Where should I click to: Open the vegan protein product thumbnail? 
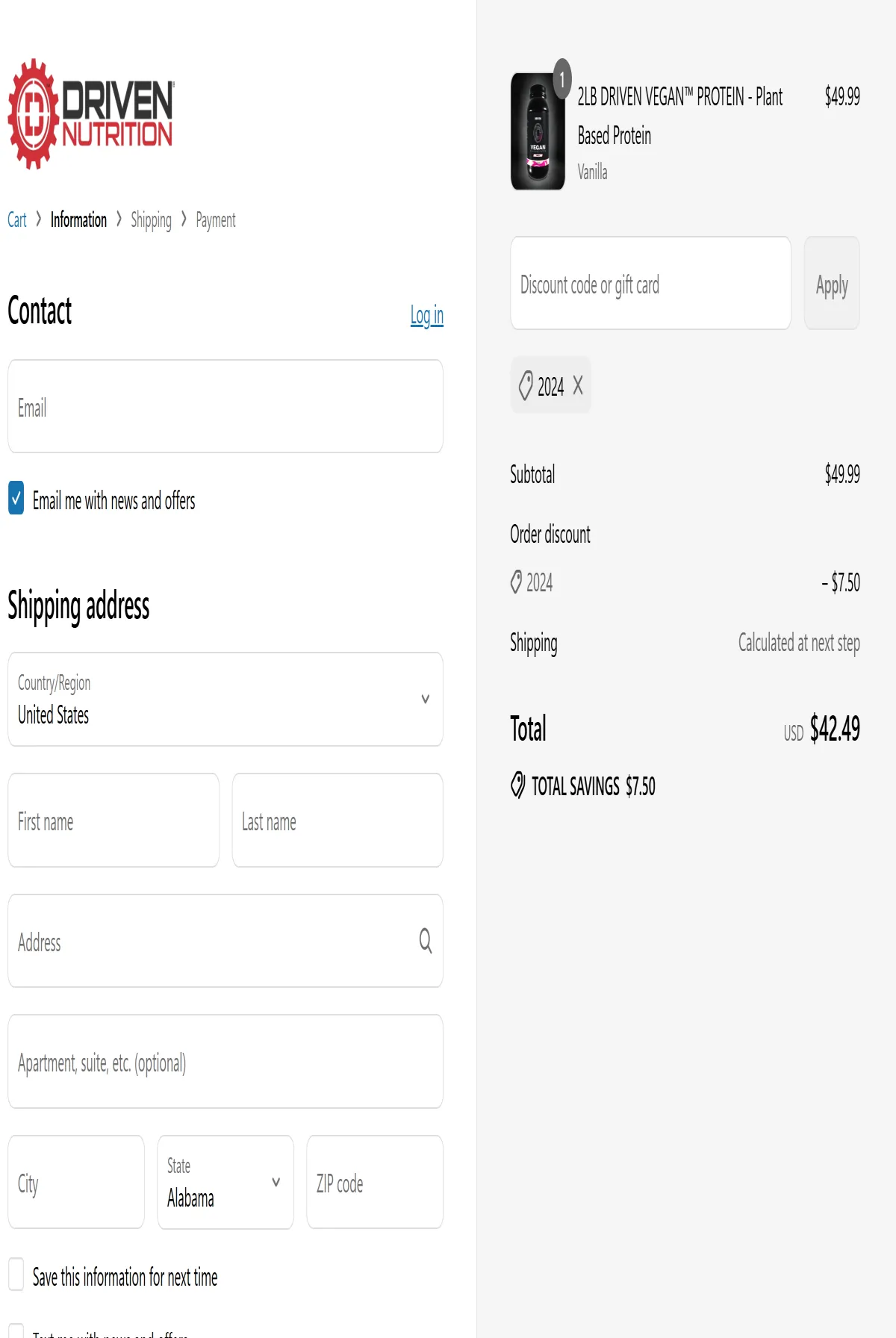coord(538,131)
